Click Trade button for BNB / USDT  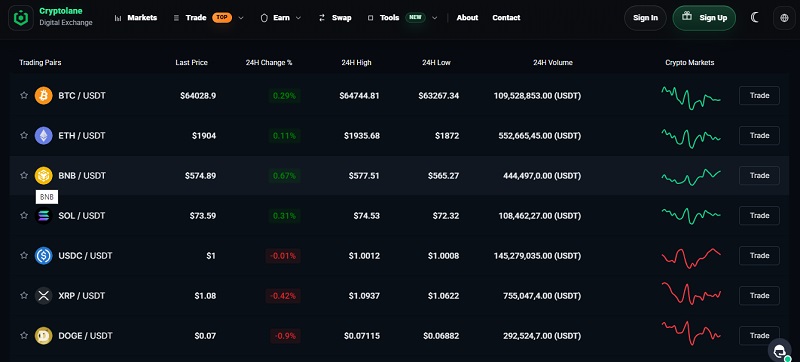pyautogui.click(x=759, y=175)
